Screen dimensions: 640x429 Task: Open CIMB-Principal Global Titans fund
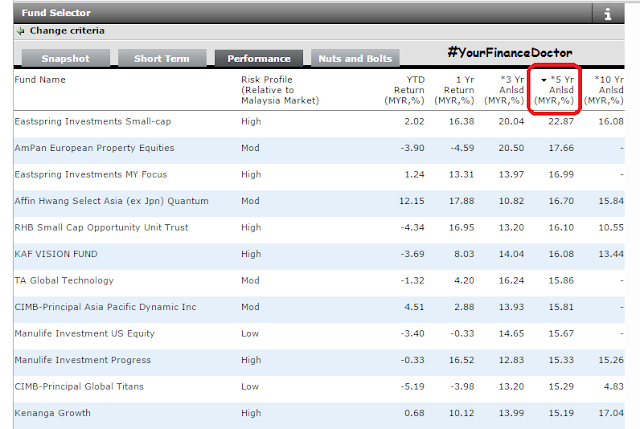pos(79,387)
